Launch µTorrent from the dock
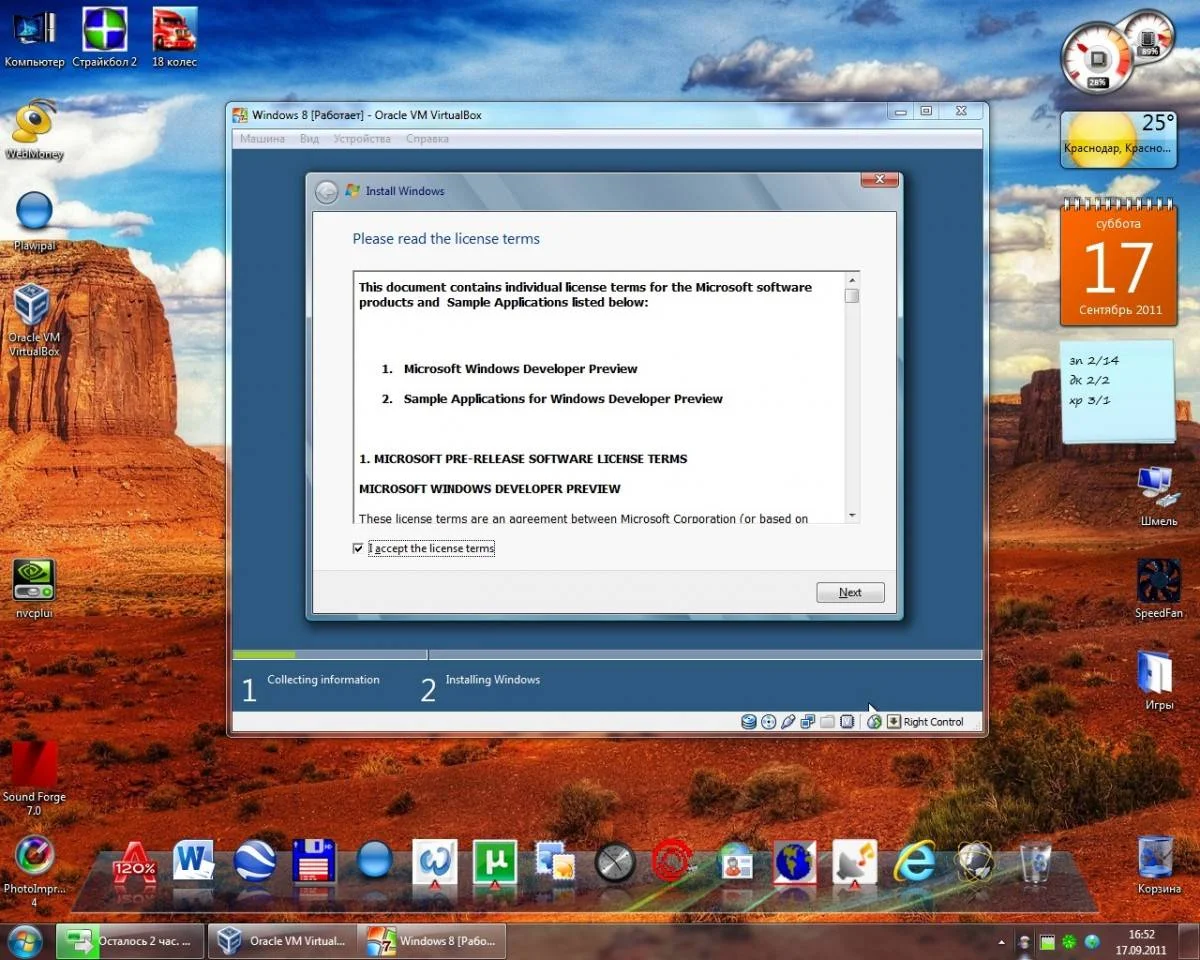The height and width of the screenshot is (960, 1200). coord(495,861)
